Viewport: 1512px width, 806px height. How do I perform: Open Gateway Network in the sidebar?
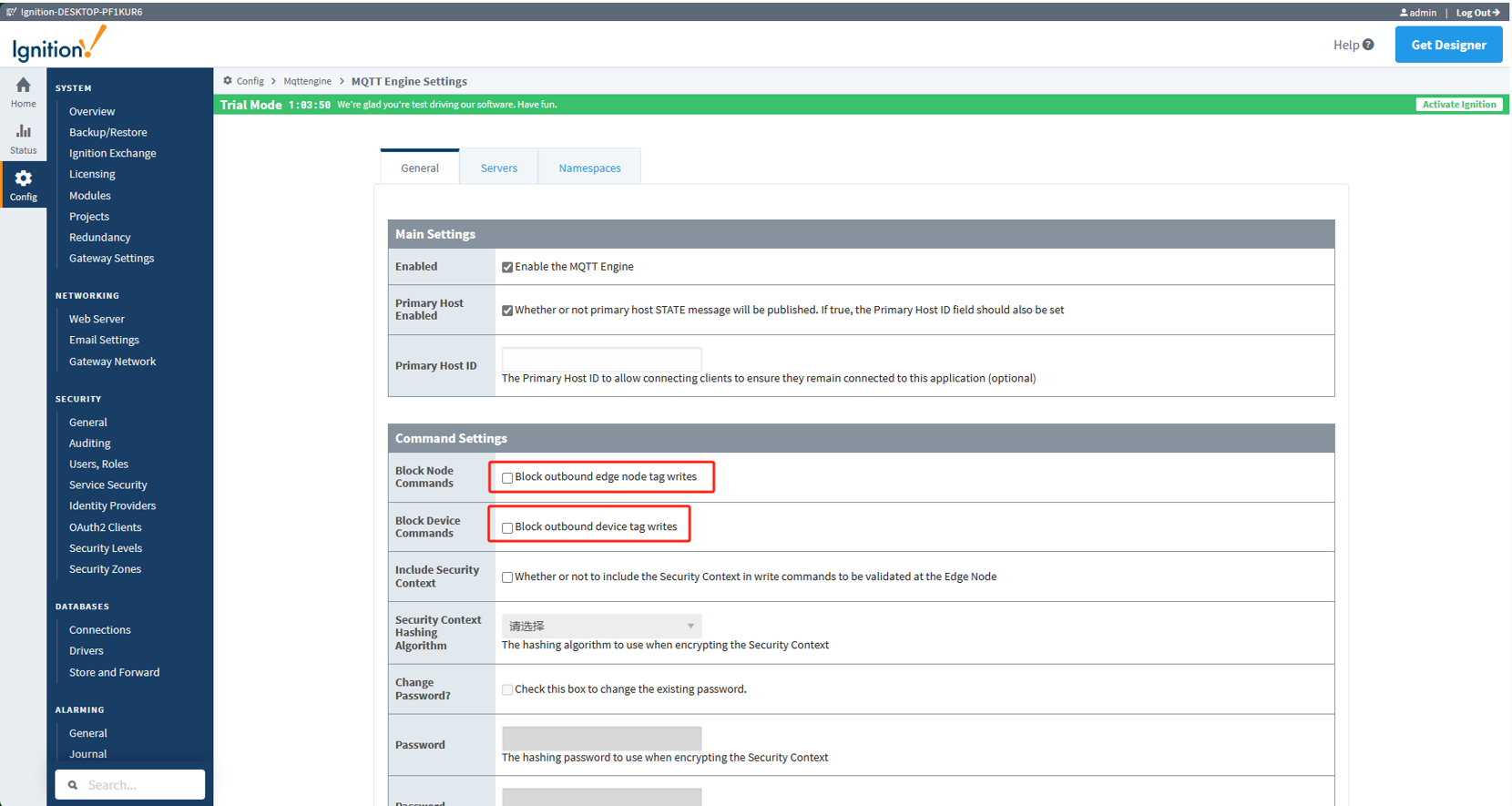pos(112,362)
